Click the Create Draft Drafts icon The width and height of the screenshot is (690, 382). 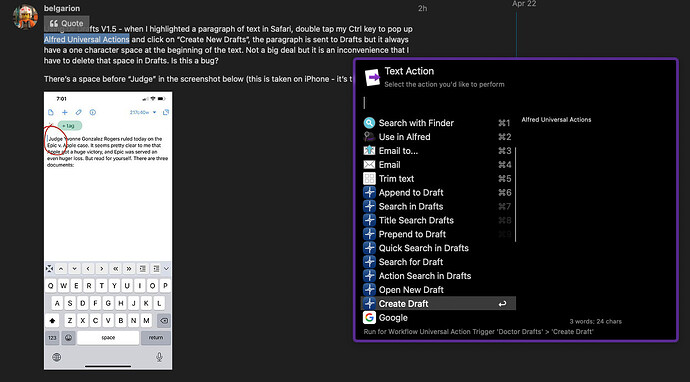click(369, 303)
